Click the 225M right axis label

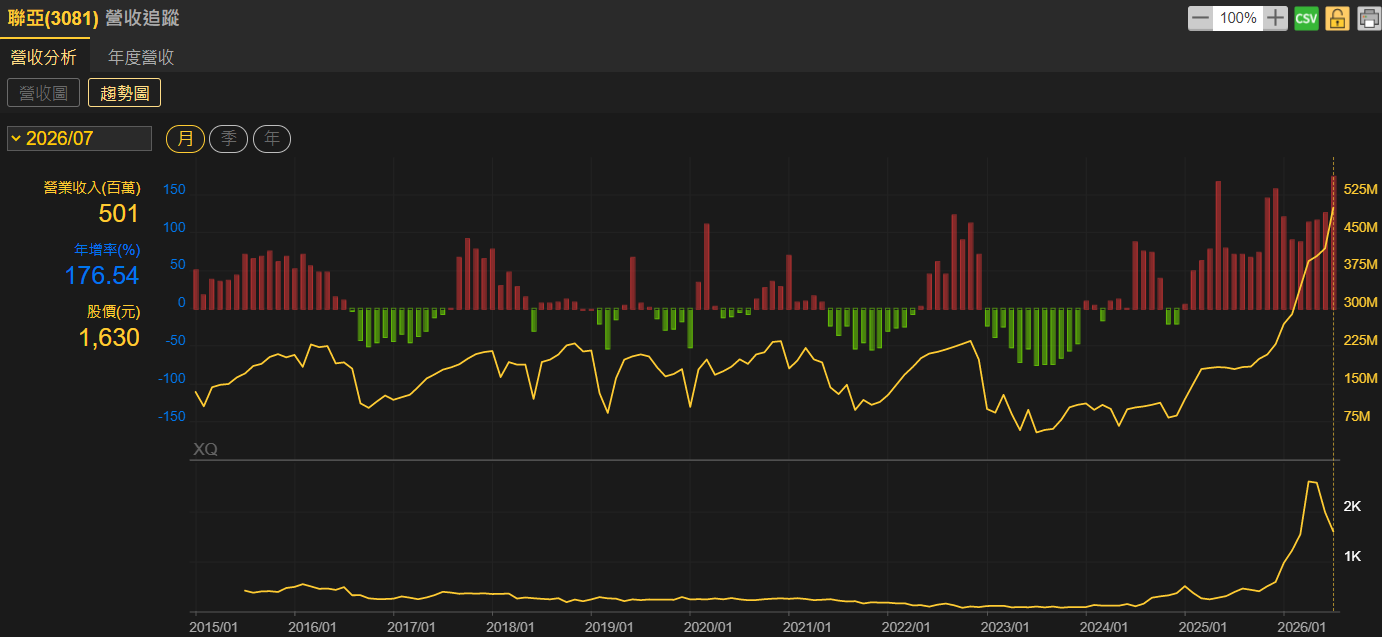tap(1361, 341)
